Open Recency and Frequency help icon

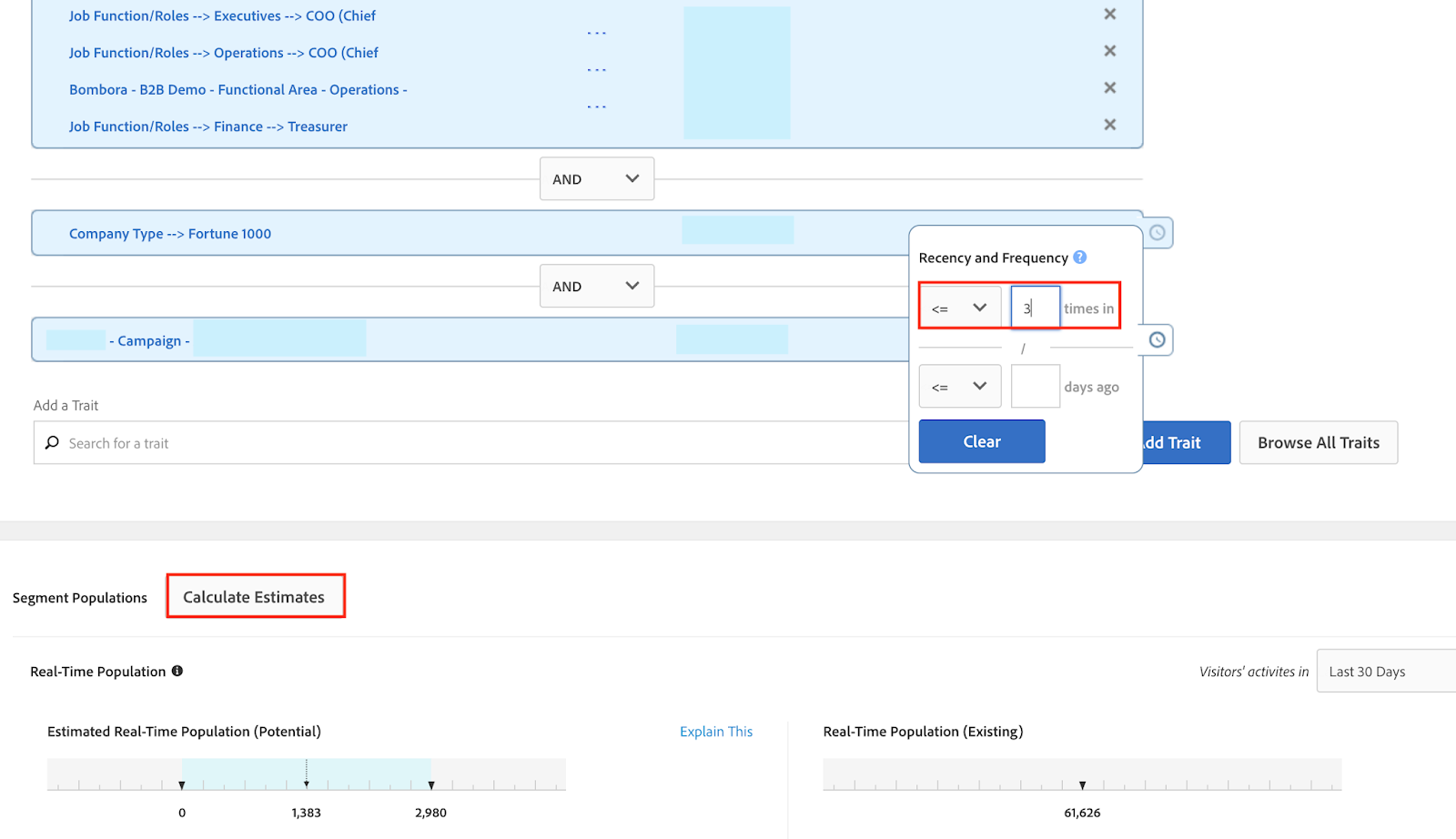tap(1079, 258)
